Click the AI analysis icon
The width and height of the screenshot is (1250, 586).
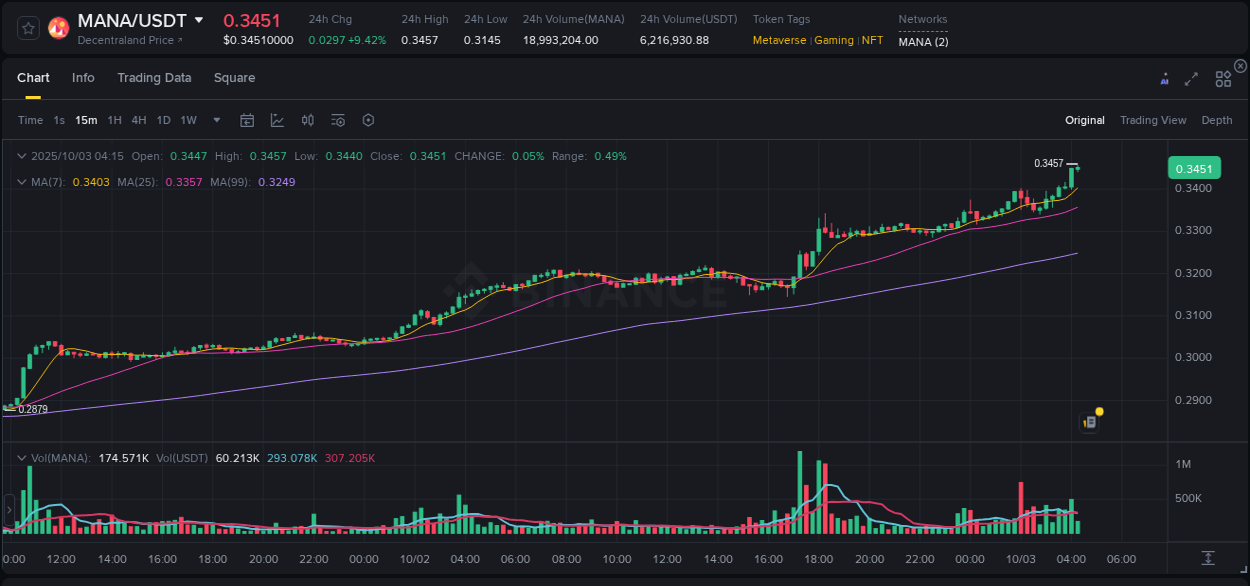pyautogui.click(x=1164, y=77)
